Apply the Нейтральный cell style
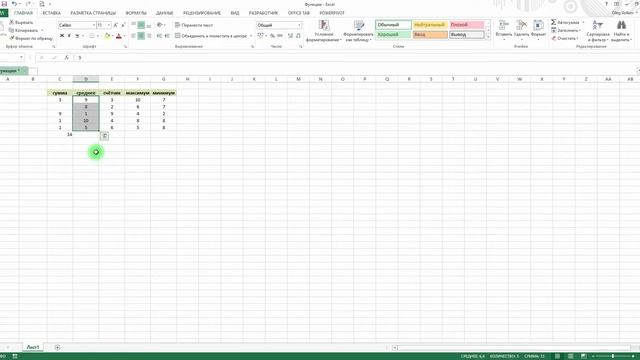The image size is (640, 360). click(430, 25)
